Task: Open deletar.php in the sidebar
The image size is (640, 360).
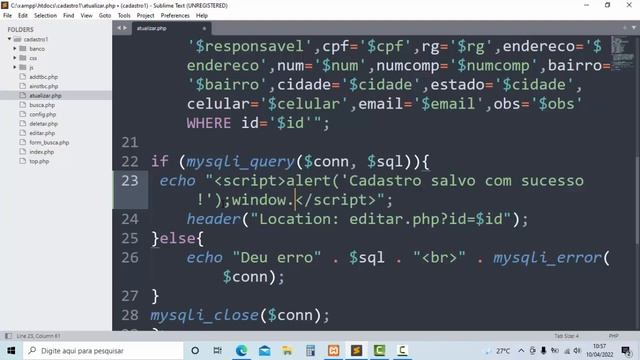Action: click(x=43, y=124)
